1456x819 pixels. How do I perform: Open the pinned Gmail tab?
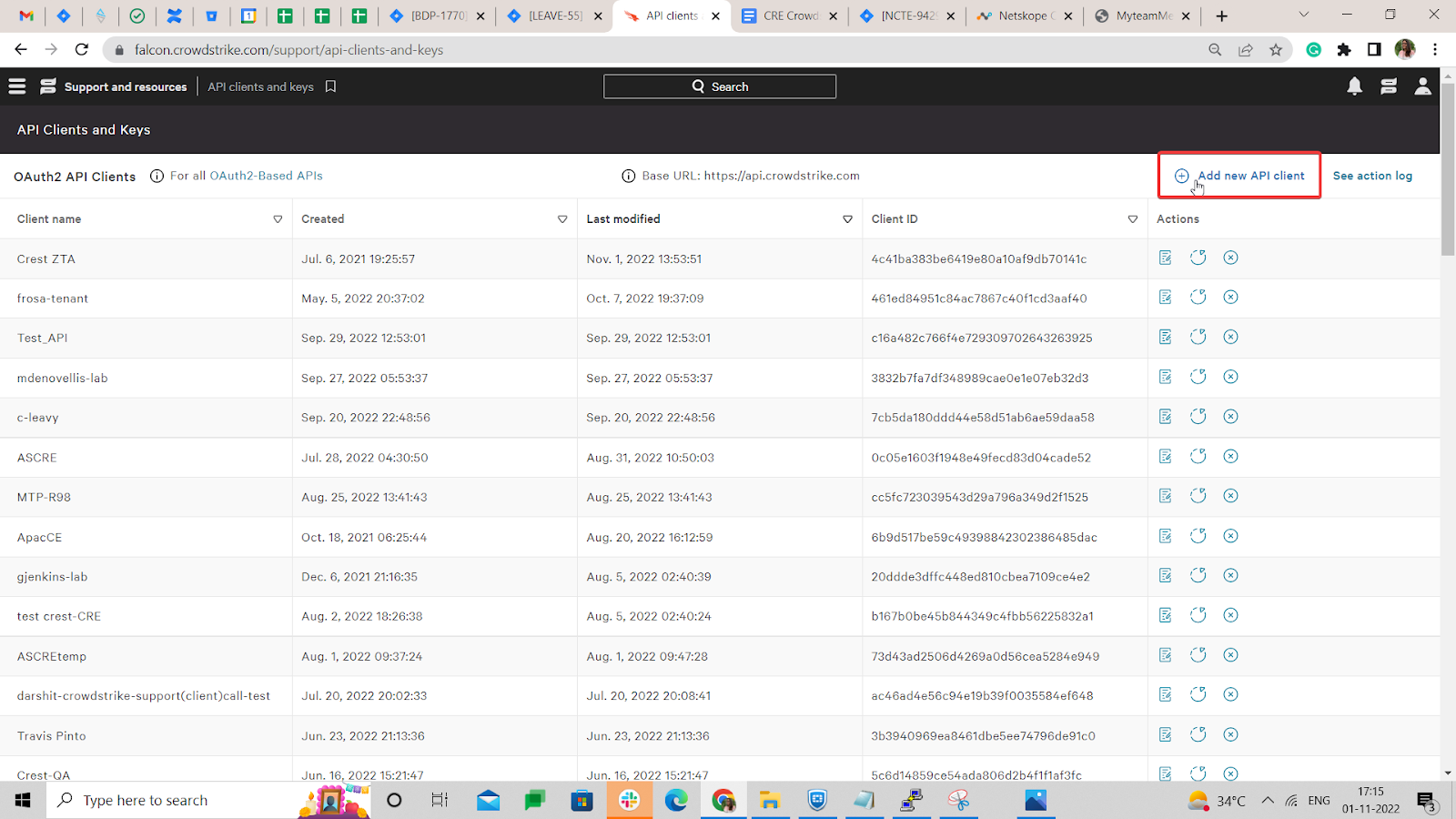26,16
